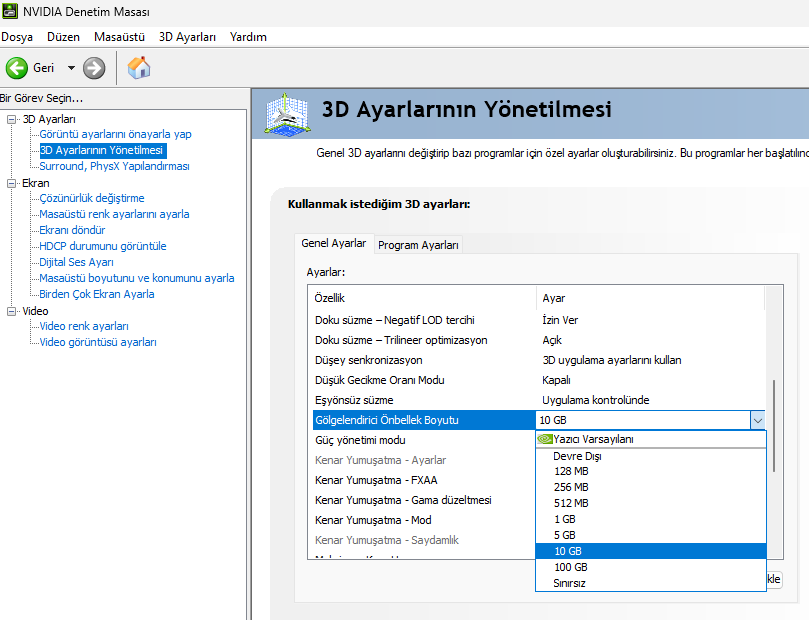
Task: Collapse the 3D Ayarları tree node
Action: point(11,119)
